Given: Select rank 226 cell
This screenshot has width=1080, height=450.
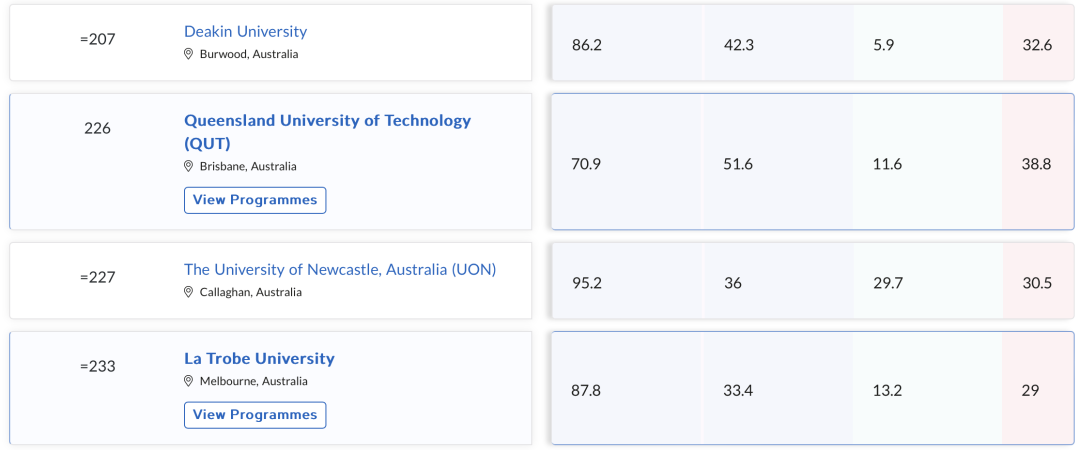Looking at the screenshot, I should [97, 128].
